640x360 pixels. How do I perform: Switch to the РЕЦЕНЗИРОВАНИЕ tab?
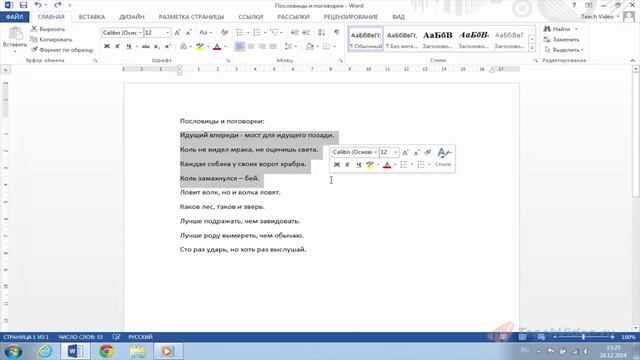(351, 17)
